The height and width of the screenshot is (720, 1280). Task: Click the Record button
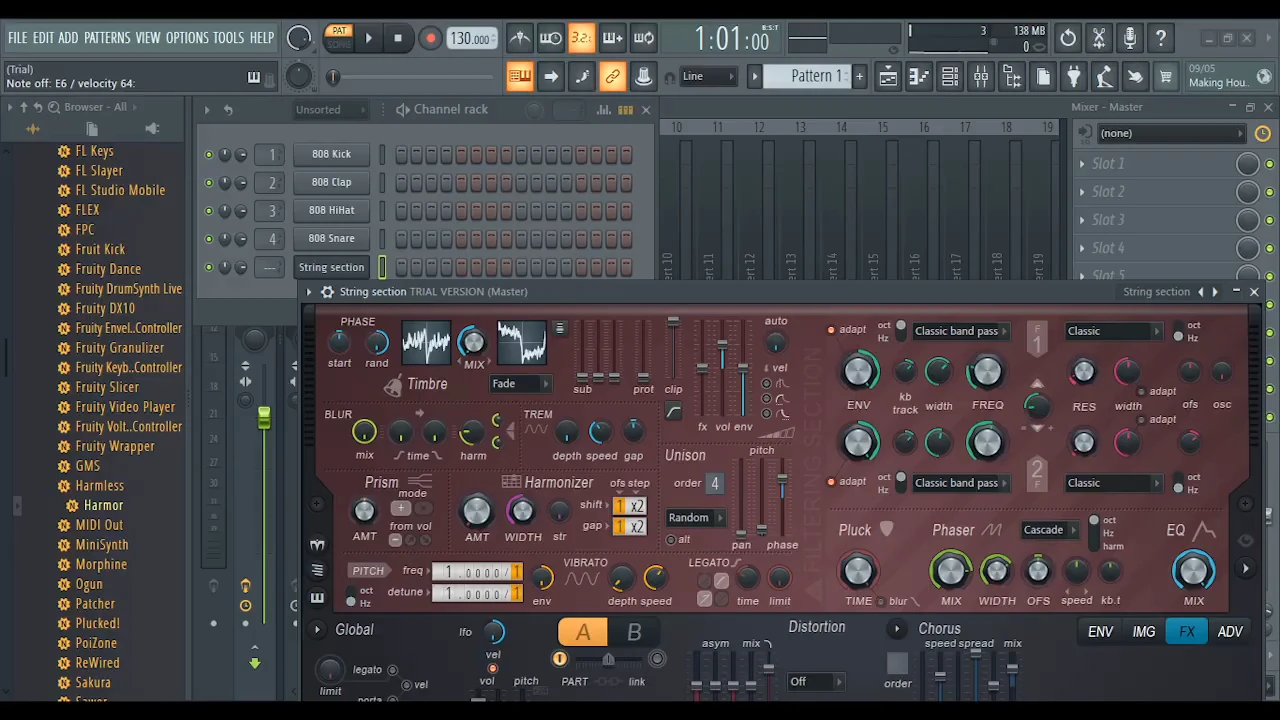pyautogui.click(x=430, y=39)
